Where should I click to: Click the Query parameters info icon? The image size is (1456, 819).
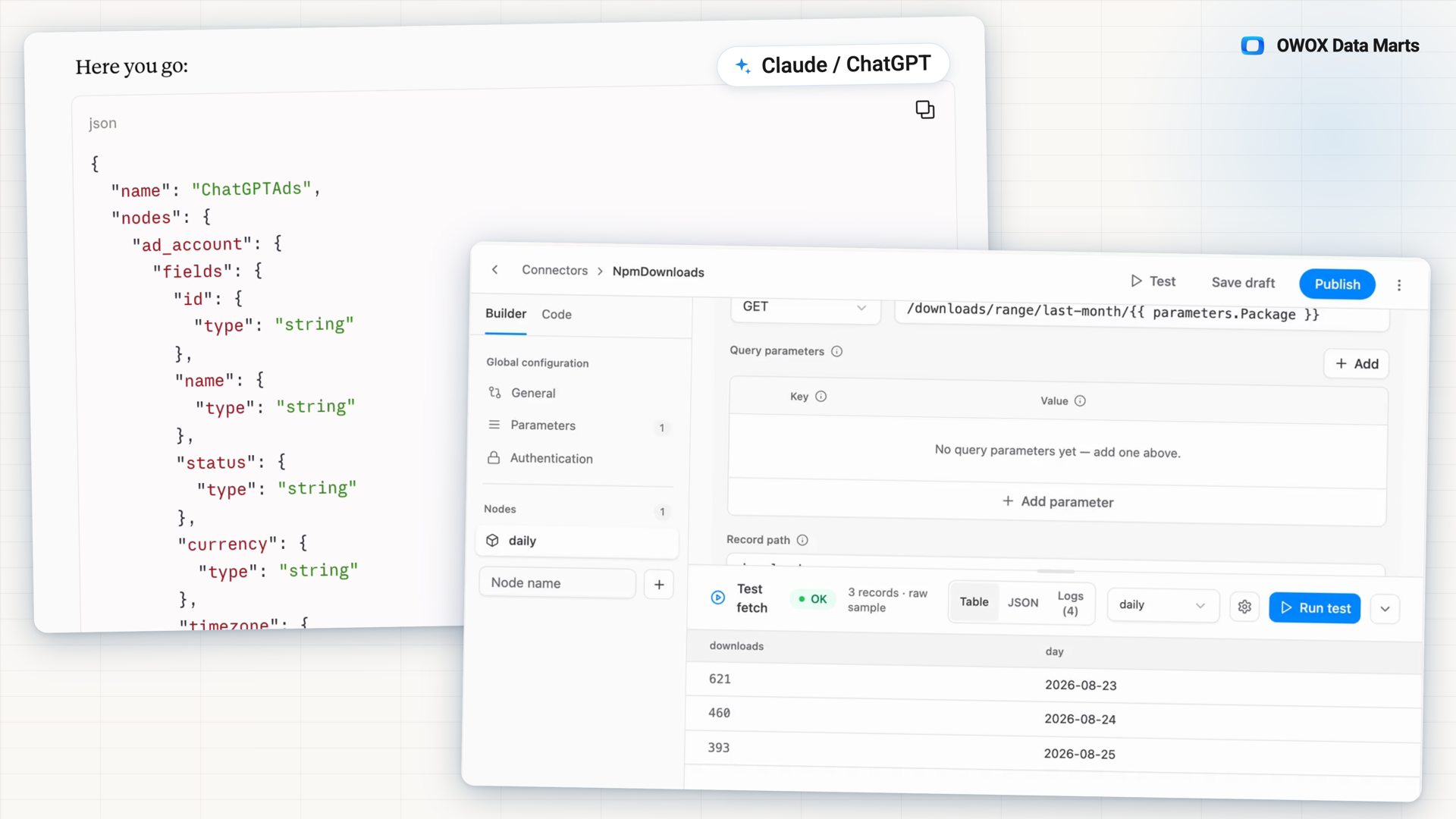pos(836,351)
